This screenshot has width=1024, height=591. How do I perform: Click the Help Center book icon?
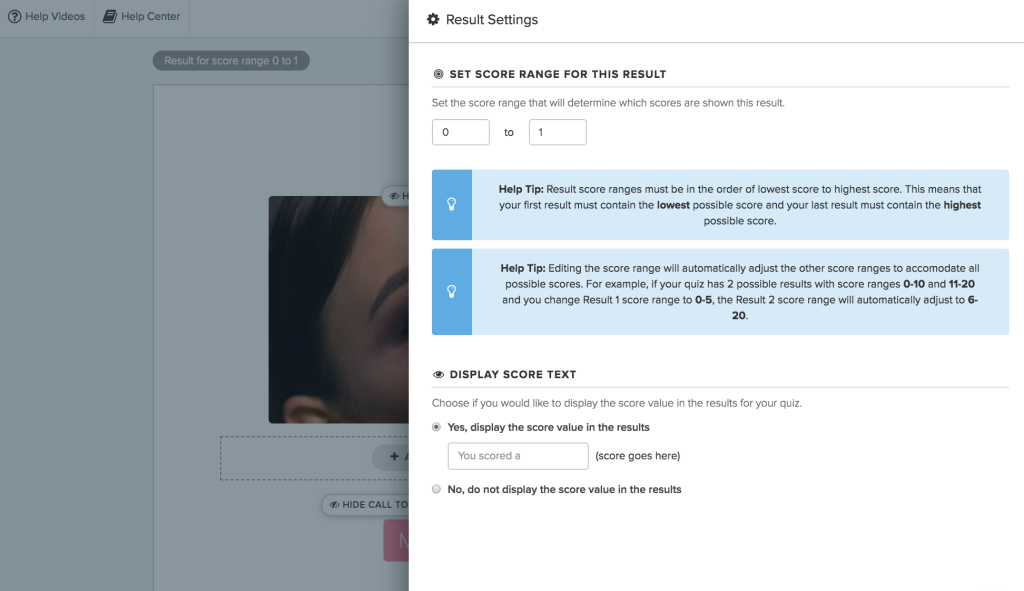pyautogui.click(x=110, y=16)
